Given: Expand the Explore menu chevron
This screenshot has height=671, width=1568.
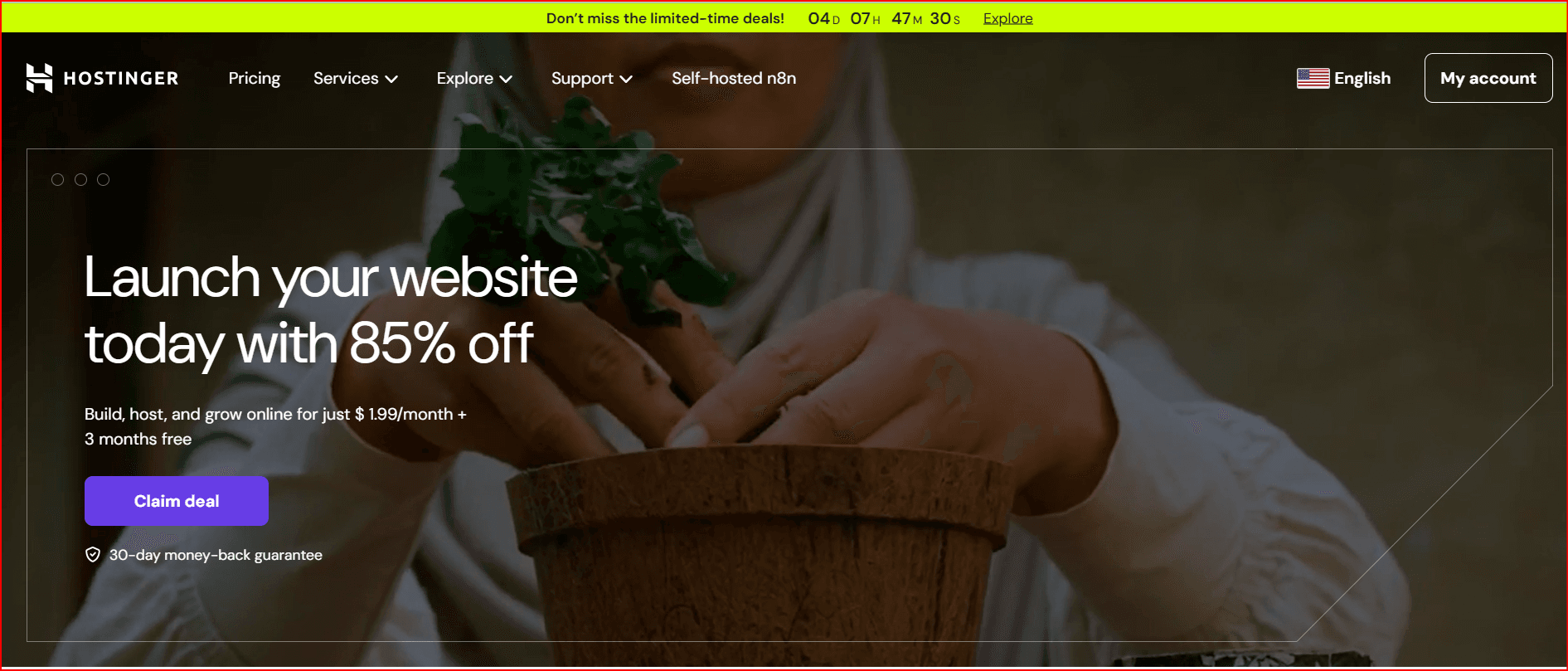Looking at the screenshot, I should coord(506,79).
